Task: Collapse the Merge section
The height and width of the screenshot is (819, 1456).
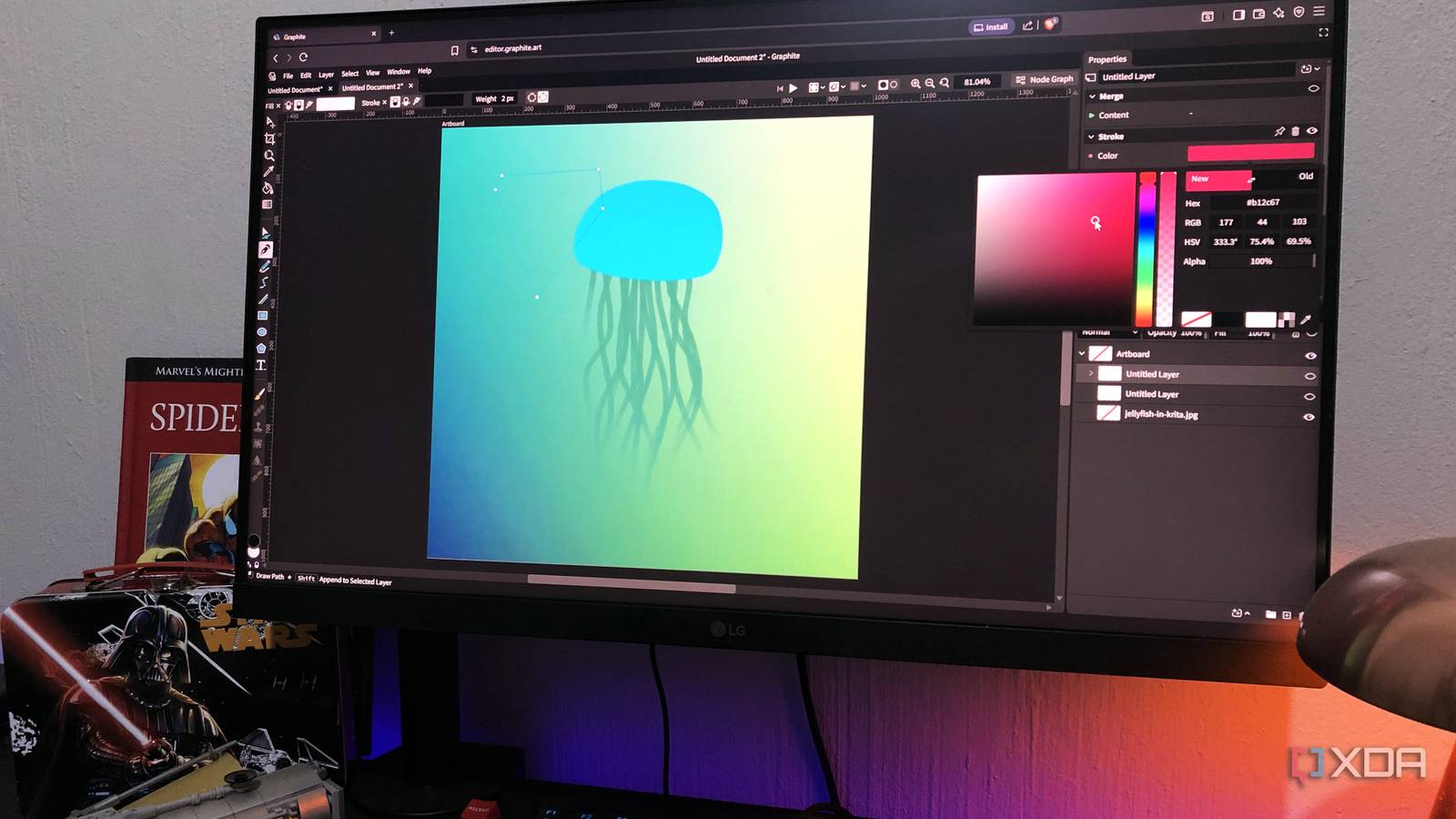Action: coord(1092,96)
